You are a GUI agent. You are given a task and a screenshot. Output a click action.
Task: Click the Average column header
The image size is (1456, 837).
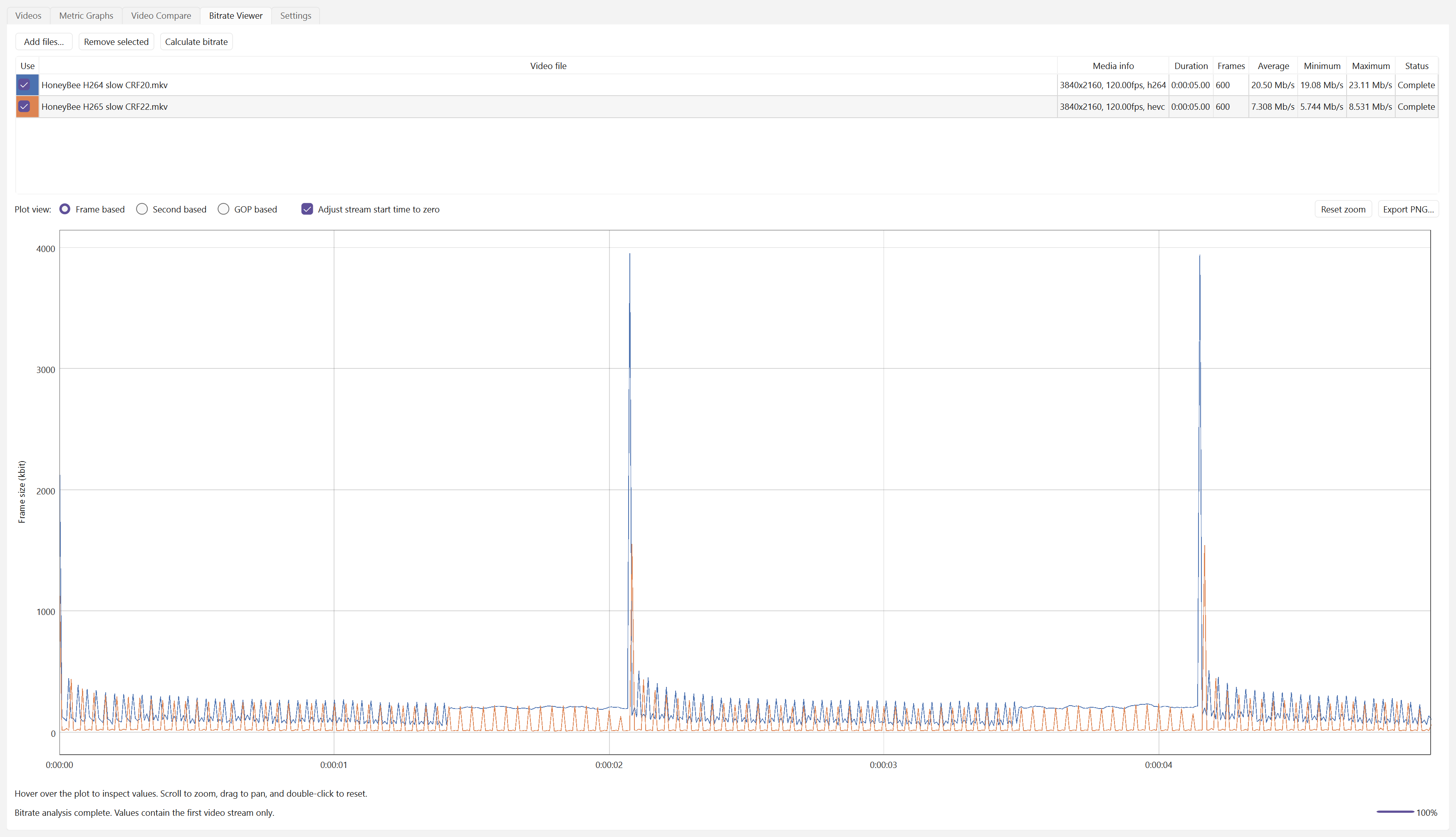[x=1273, y=66]
